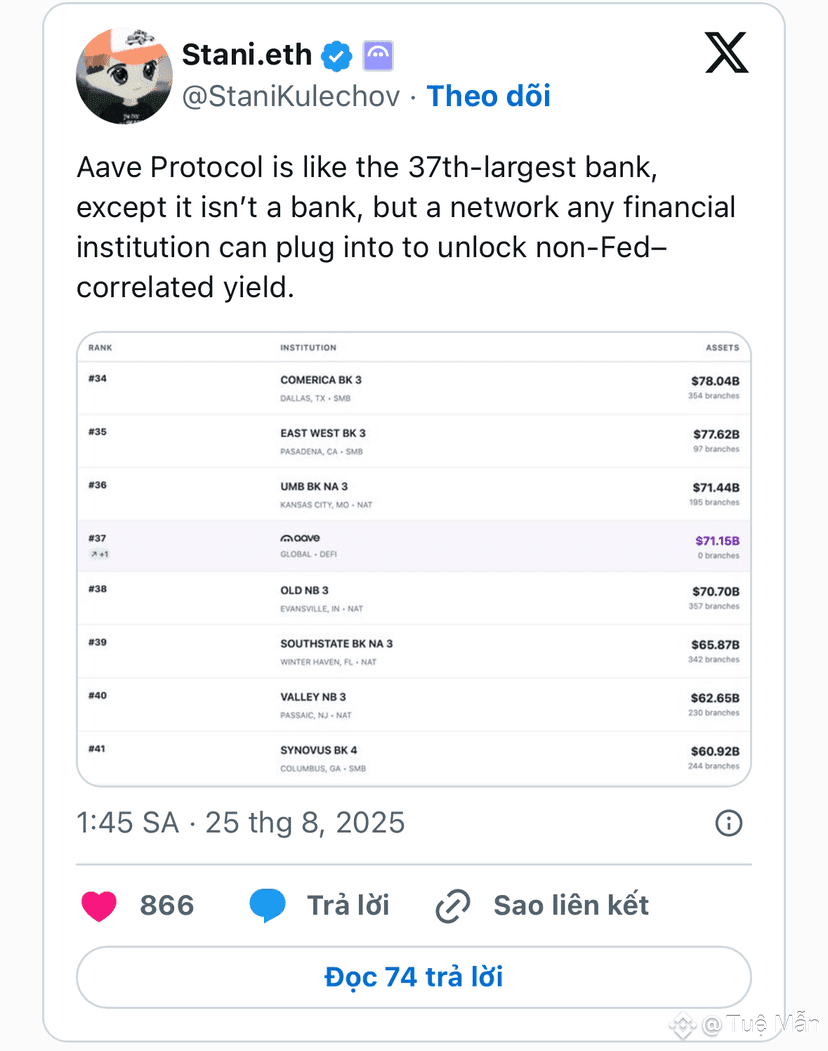Open Stani.eth profile avatar
Screen dimensions: 828x1051
tap(125, 76)
